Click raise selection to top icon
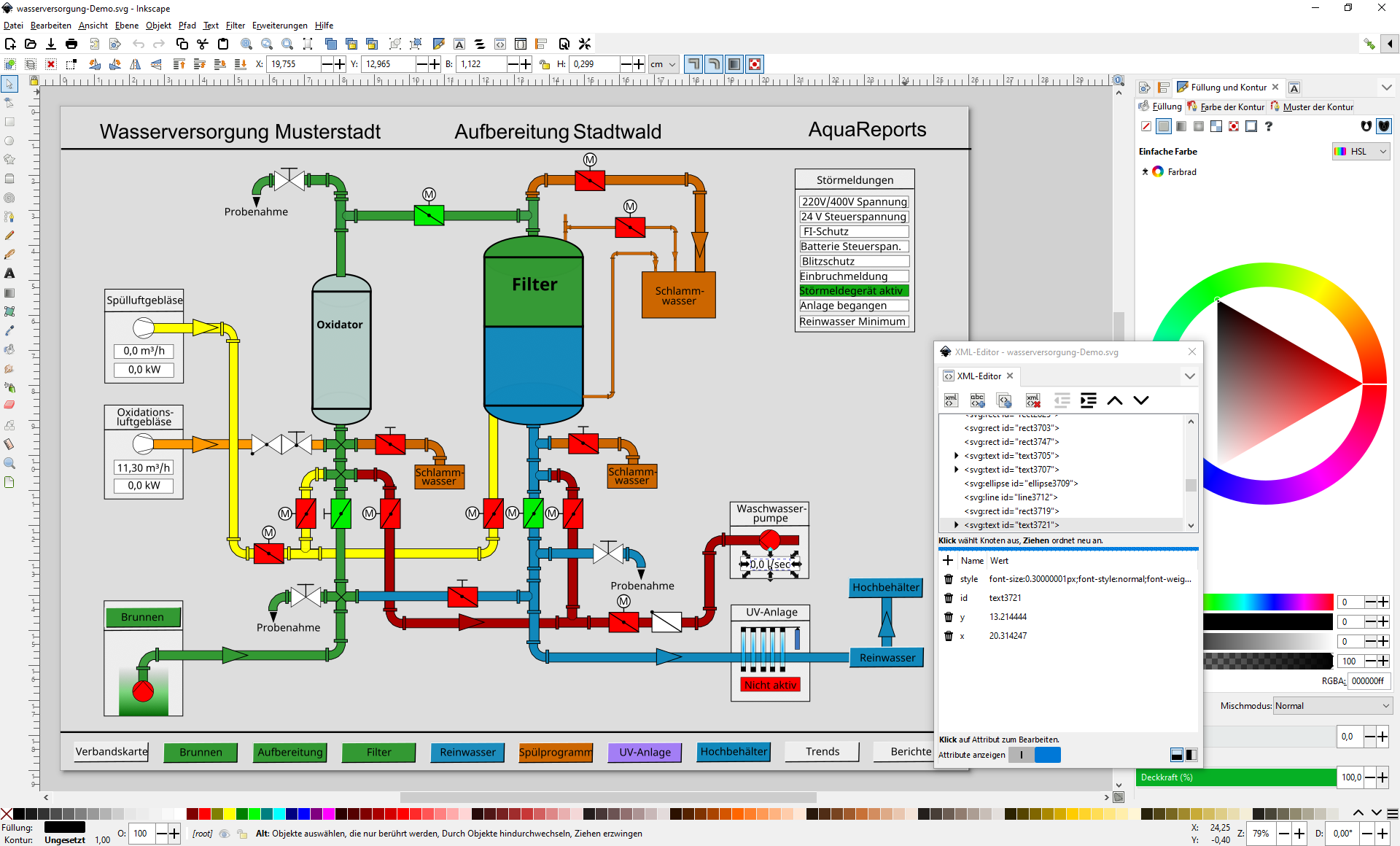The width and height of the screenshot is (1400, 846). [179, 64]
